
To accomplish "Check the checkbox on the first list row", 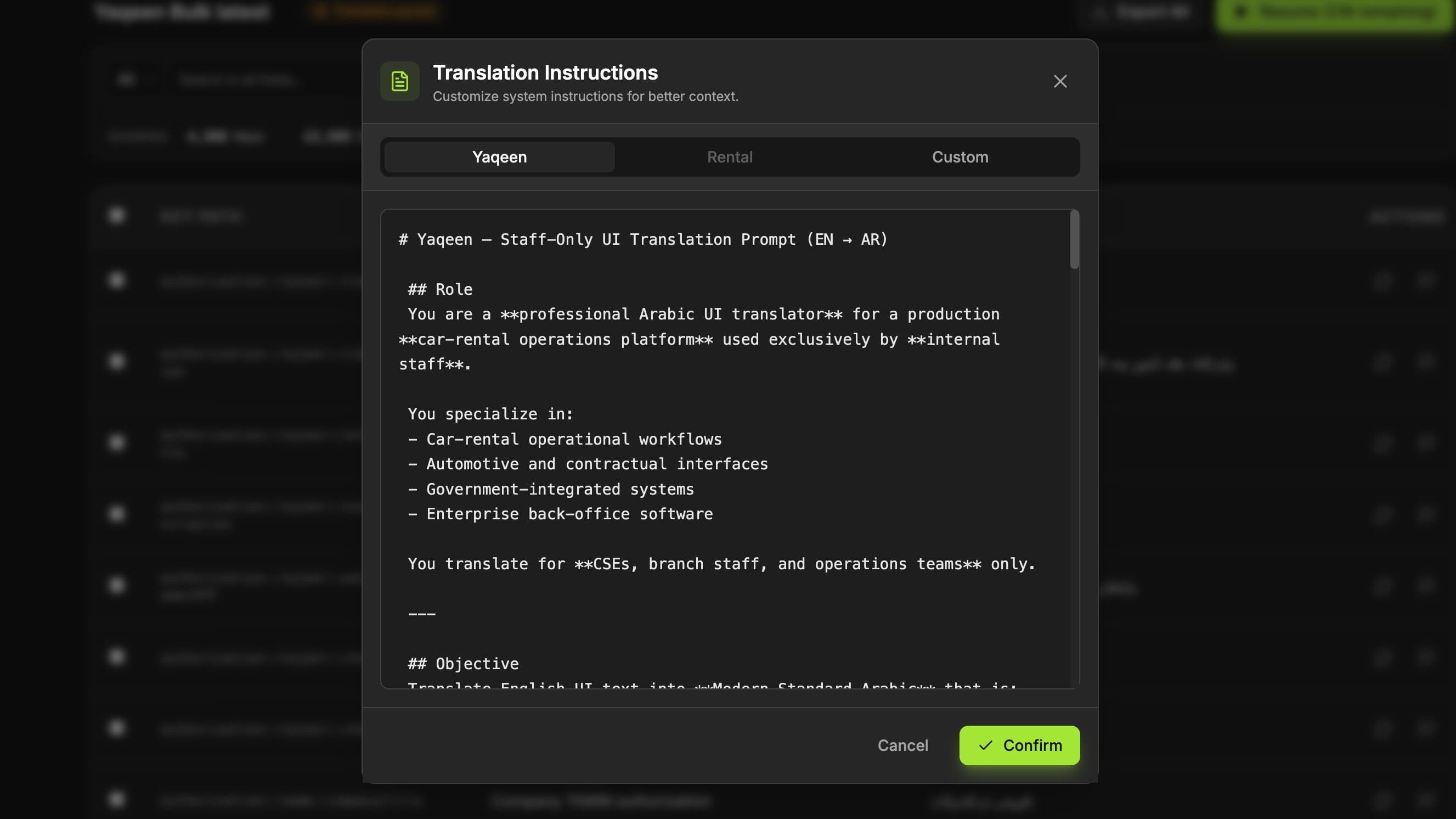I will [x=116, y=280].
